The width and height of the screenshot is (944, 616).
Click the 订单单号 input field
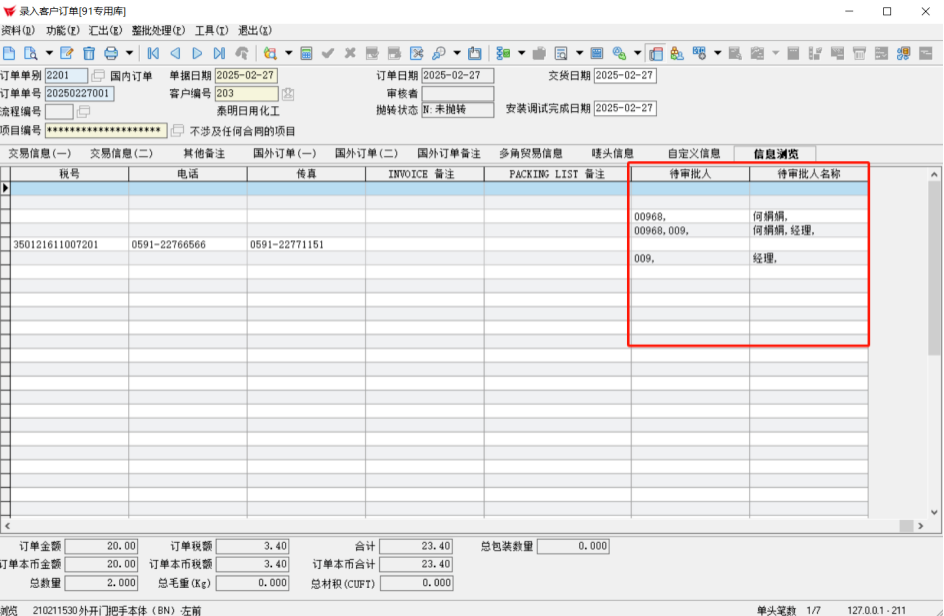(79, 93)
